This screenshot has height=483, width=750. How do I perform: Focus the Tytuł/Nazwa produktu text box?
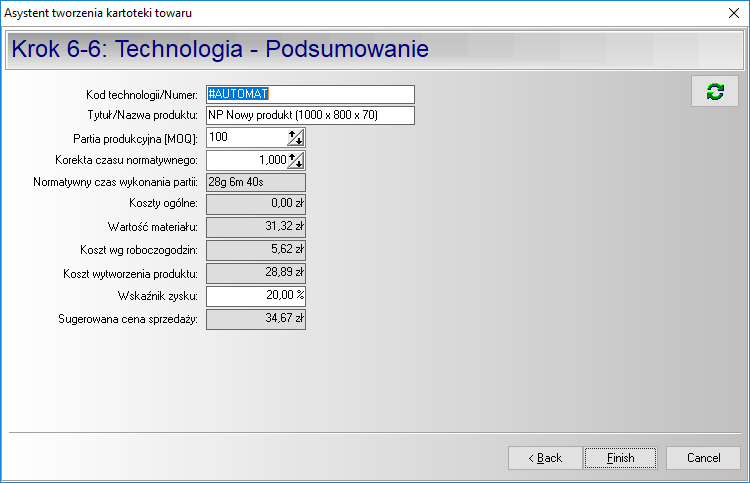(x=309, y=116)
